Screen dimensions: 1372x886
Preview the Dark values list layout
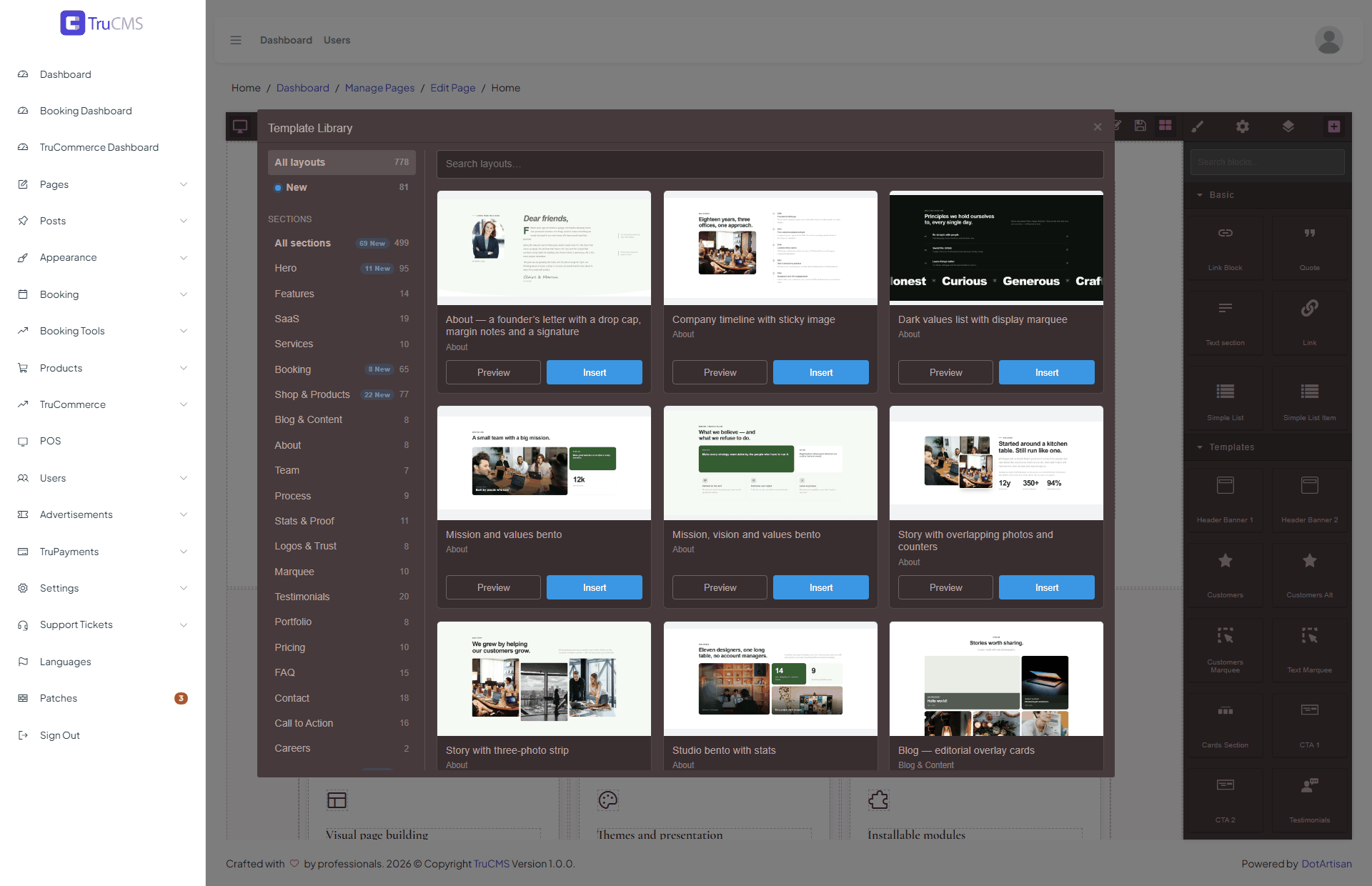[x=945, y=372]
